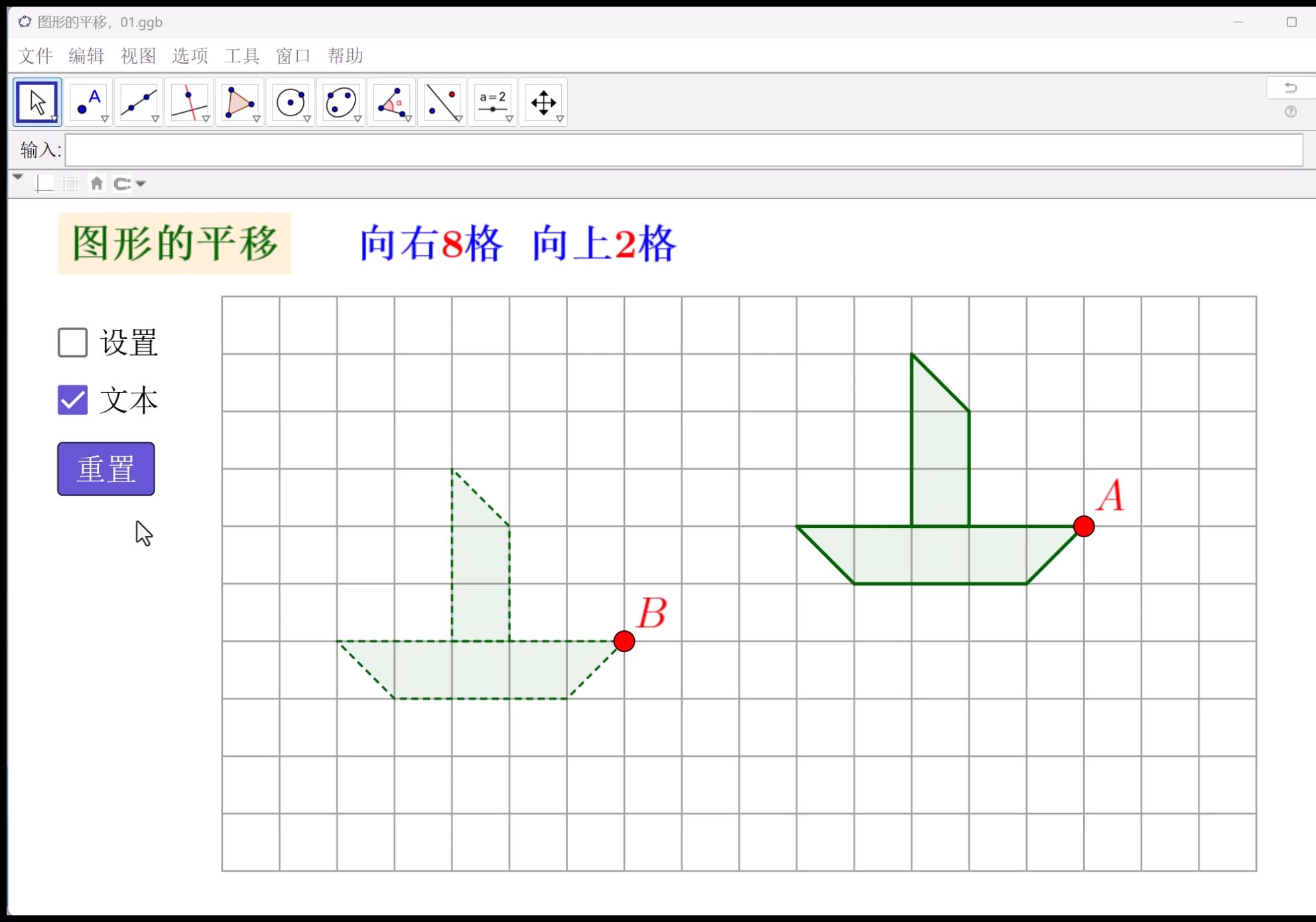The width and height of the screenshot is (1316, 922).
Task: Click the Undo arrow icon
Action: click(1291, 88)
